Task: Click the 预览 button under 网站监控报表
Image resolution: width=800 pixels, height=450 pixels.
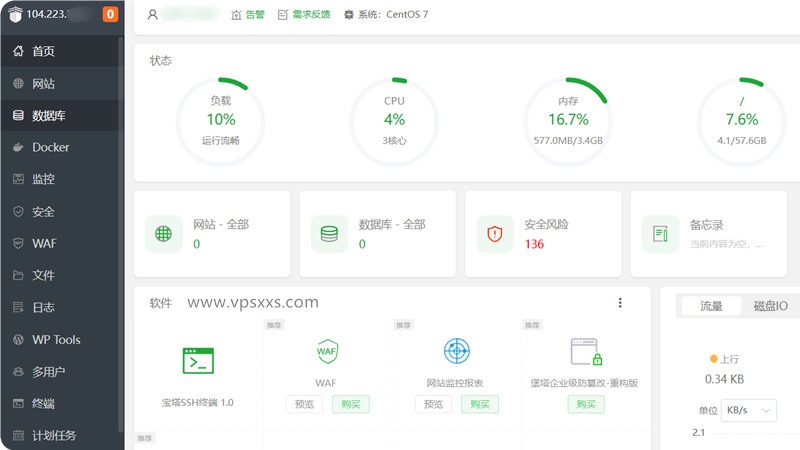Action: pyautogui.click(x=433, y=404)
